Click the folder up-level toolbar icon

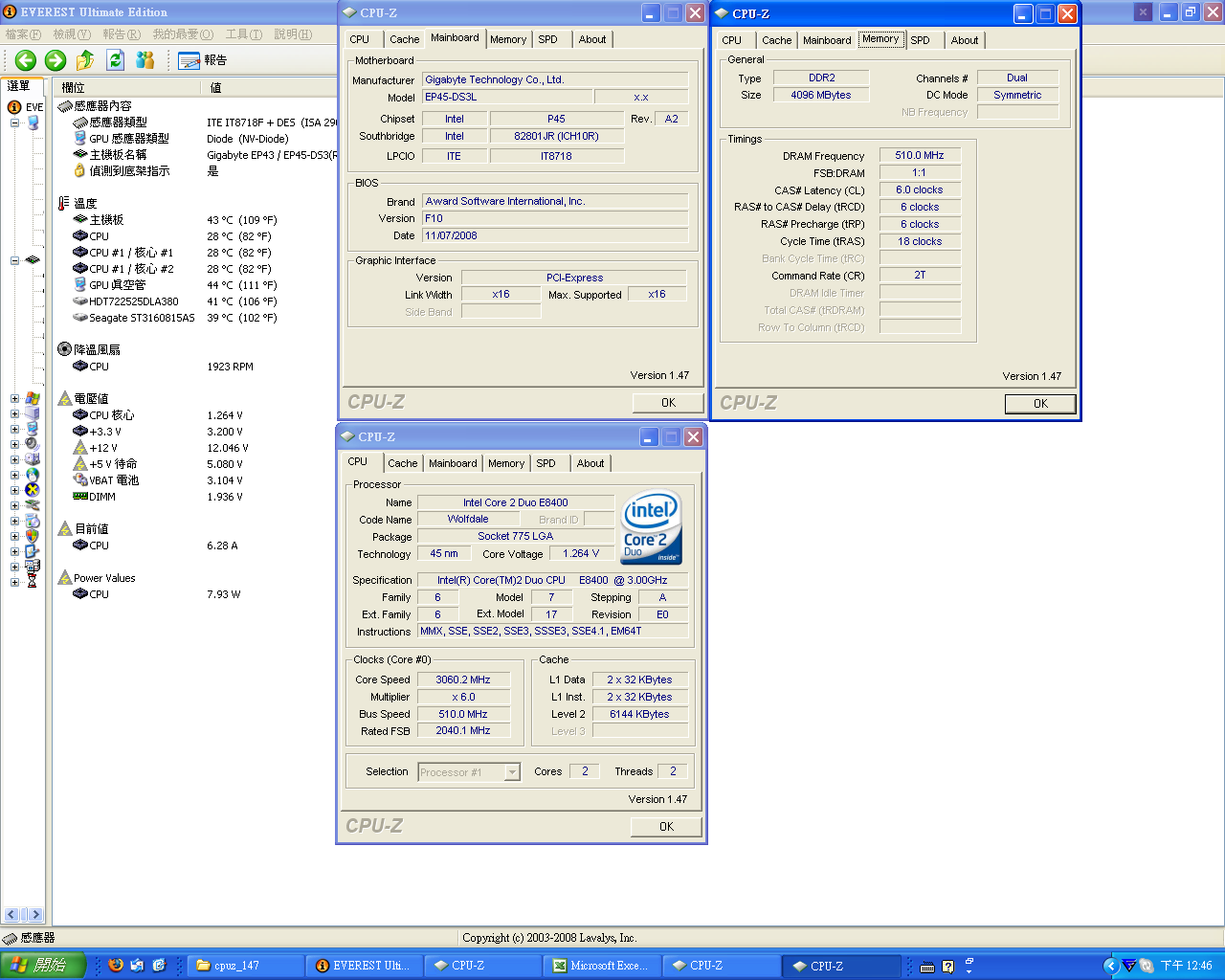(85, 60)
